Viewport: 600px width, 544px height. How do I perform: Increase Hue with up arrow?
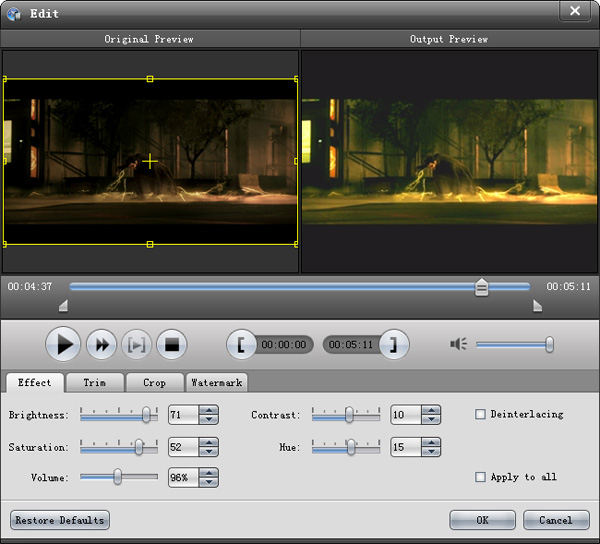431,442
